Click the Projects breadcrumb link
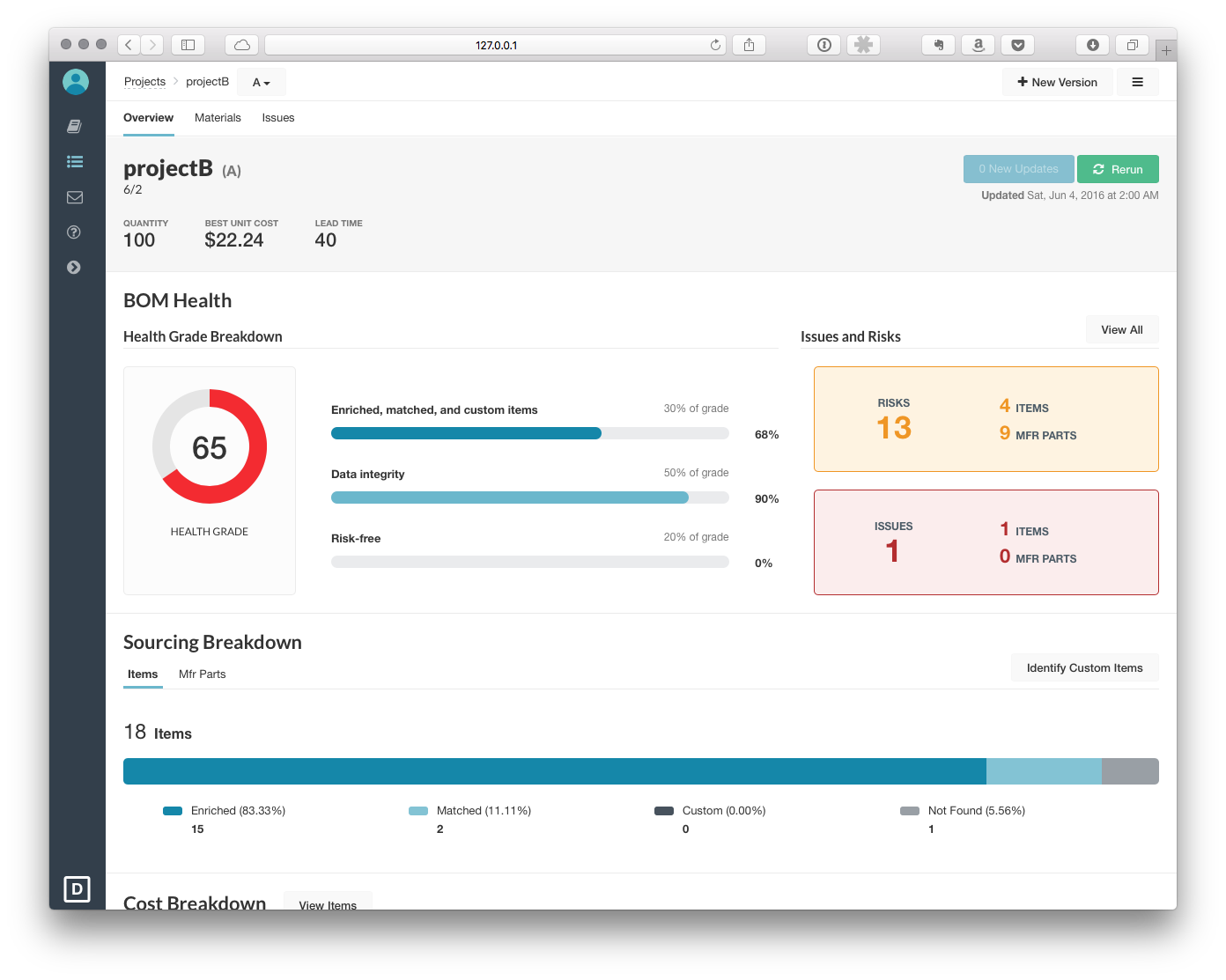 tap(144, 82)
